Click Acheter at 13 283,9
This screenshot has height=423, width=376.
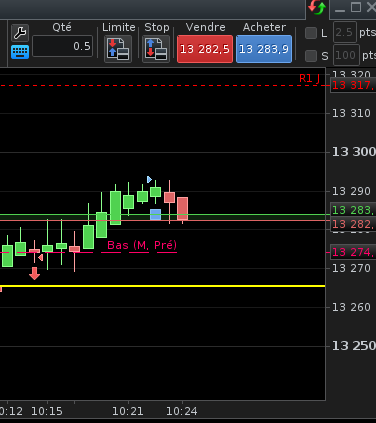264,49
